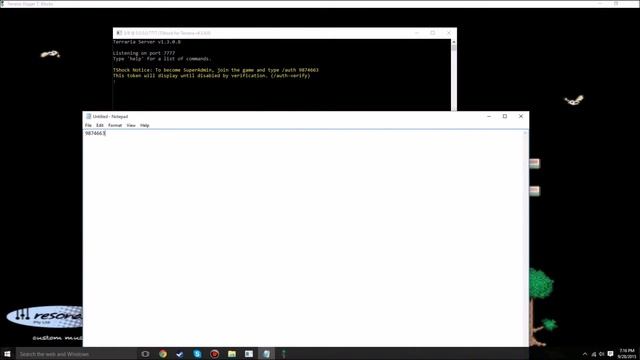Switch to Notepad taskbar button
Viewport: 640px width, 360px height.
pyautogui.click(x=266, y=354)
